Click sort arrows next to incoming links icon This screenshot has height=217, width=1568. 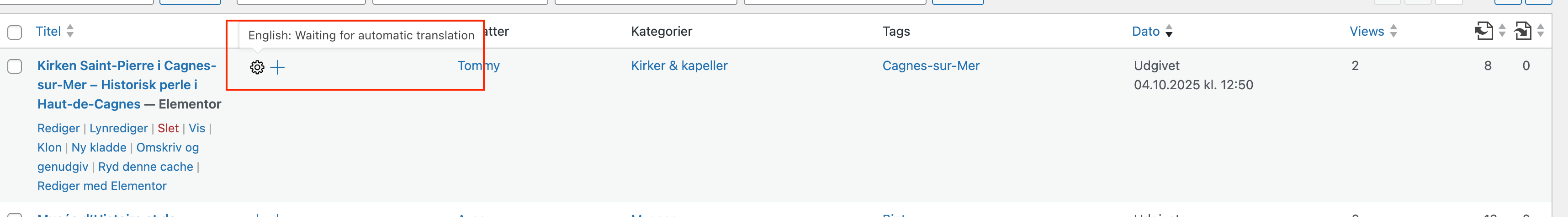[x=1502, y=31]
